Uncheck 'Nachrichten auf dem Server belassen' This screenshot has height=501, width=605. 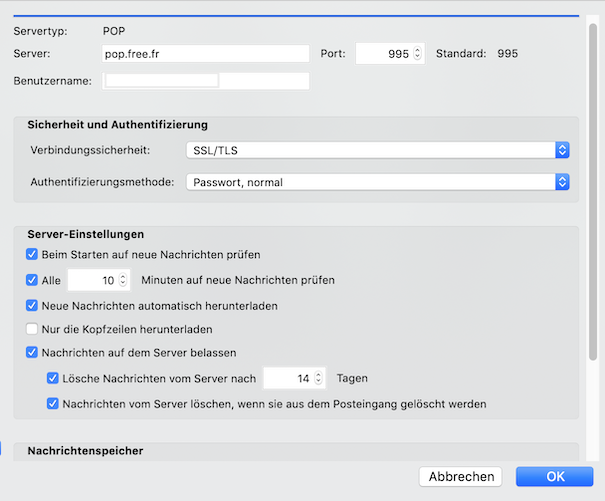pyautogui.click(x=32, y=353)
